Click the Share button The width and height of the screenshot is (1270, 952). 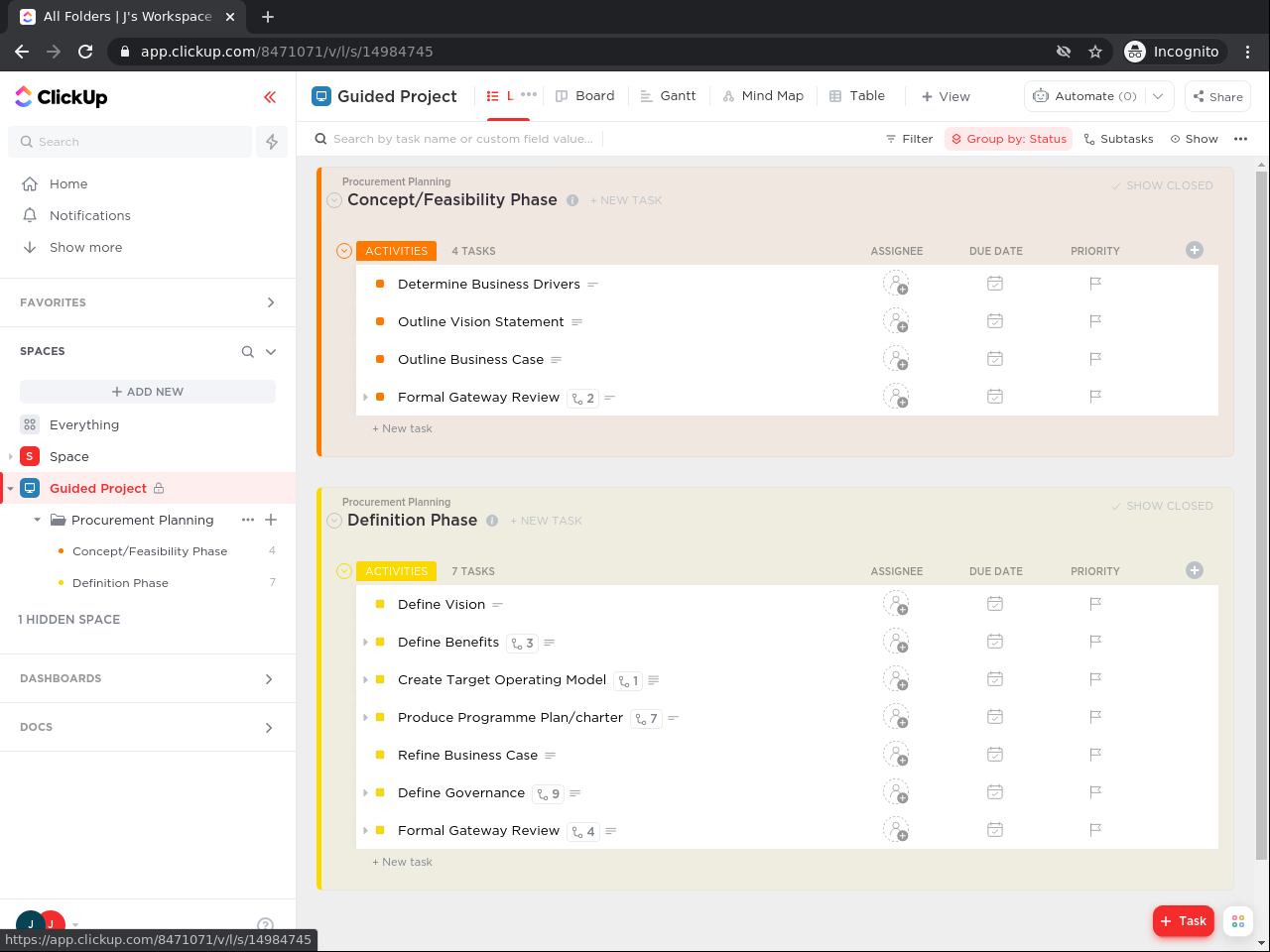tap(1217, 96)
